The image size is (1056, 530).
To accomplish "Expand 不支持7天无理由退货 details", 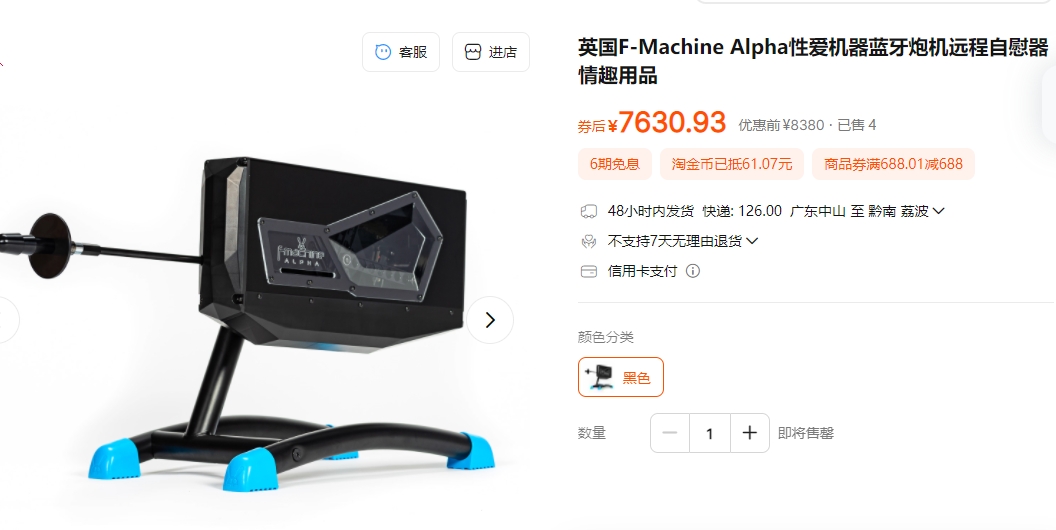I will coord(683,241).
